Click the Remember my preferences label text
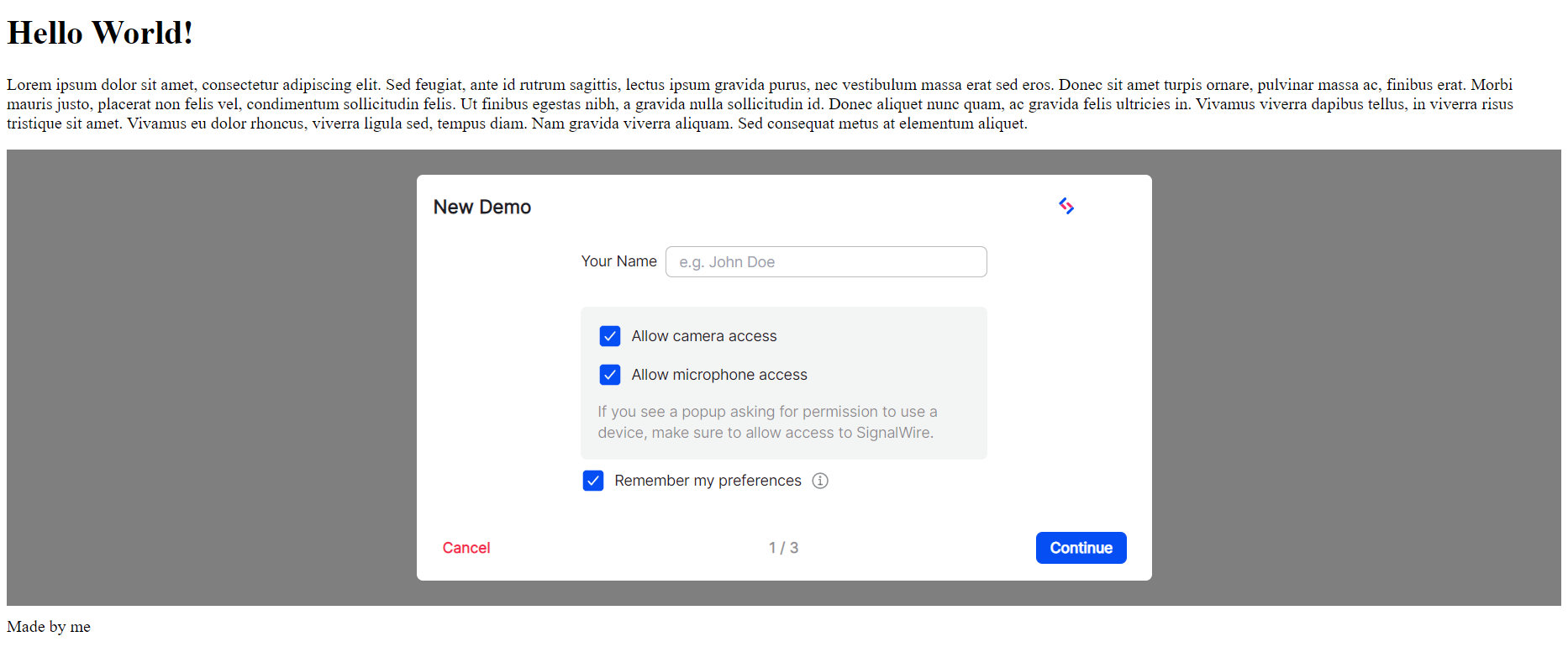 click(708, 481)
